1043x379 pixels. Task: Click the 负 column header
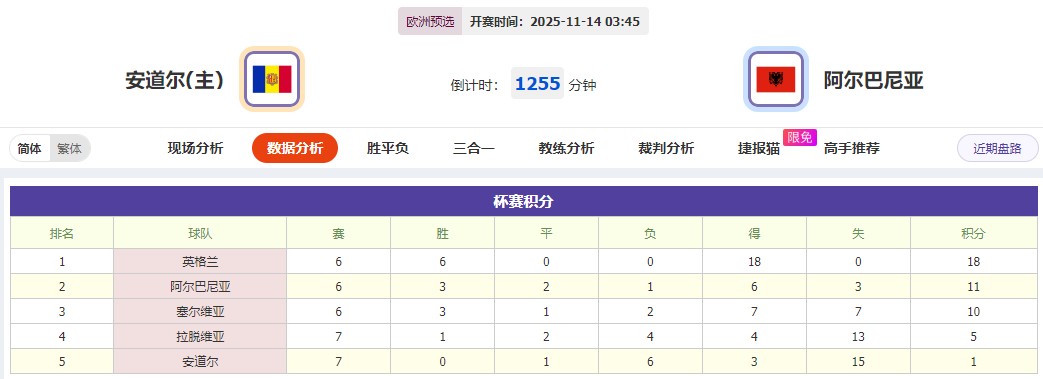pyautogui.click(x=651, y=233)
